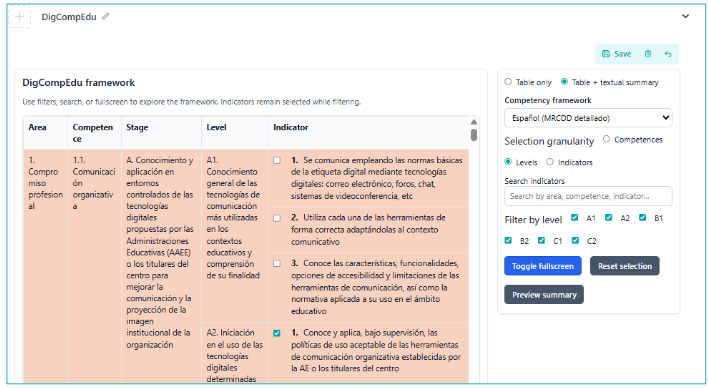Check indicator 2 'Utiliza cada una de las herramientas'
The image size is (708, 388).
(x=277, y=218)
